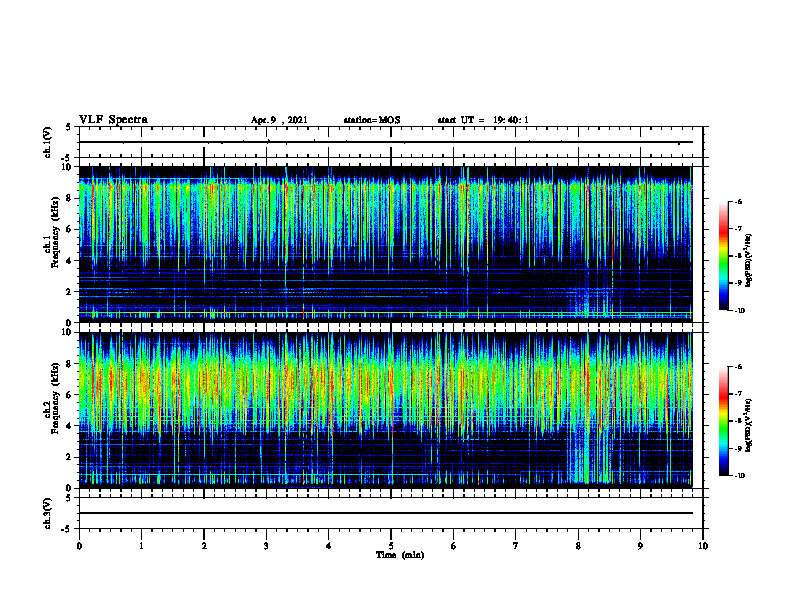
Task: Select the "start UT = 19:40: 1" label
Action: click(483, 120)
